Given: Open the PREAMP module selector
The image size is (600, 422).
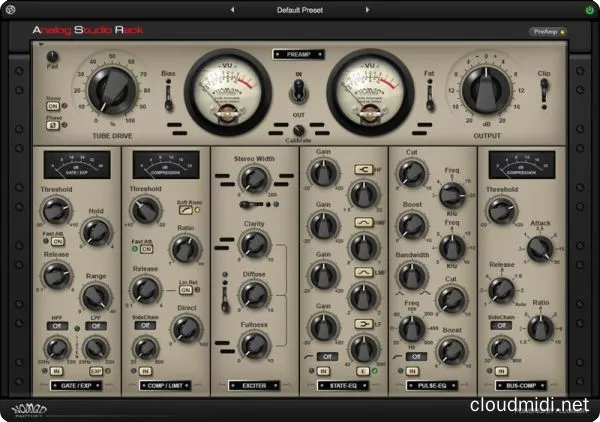Looking at the screenshot, I should click(300, 54).
